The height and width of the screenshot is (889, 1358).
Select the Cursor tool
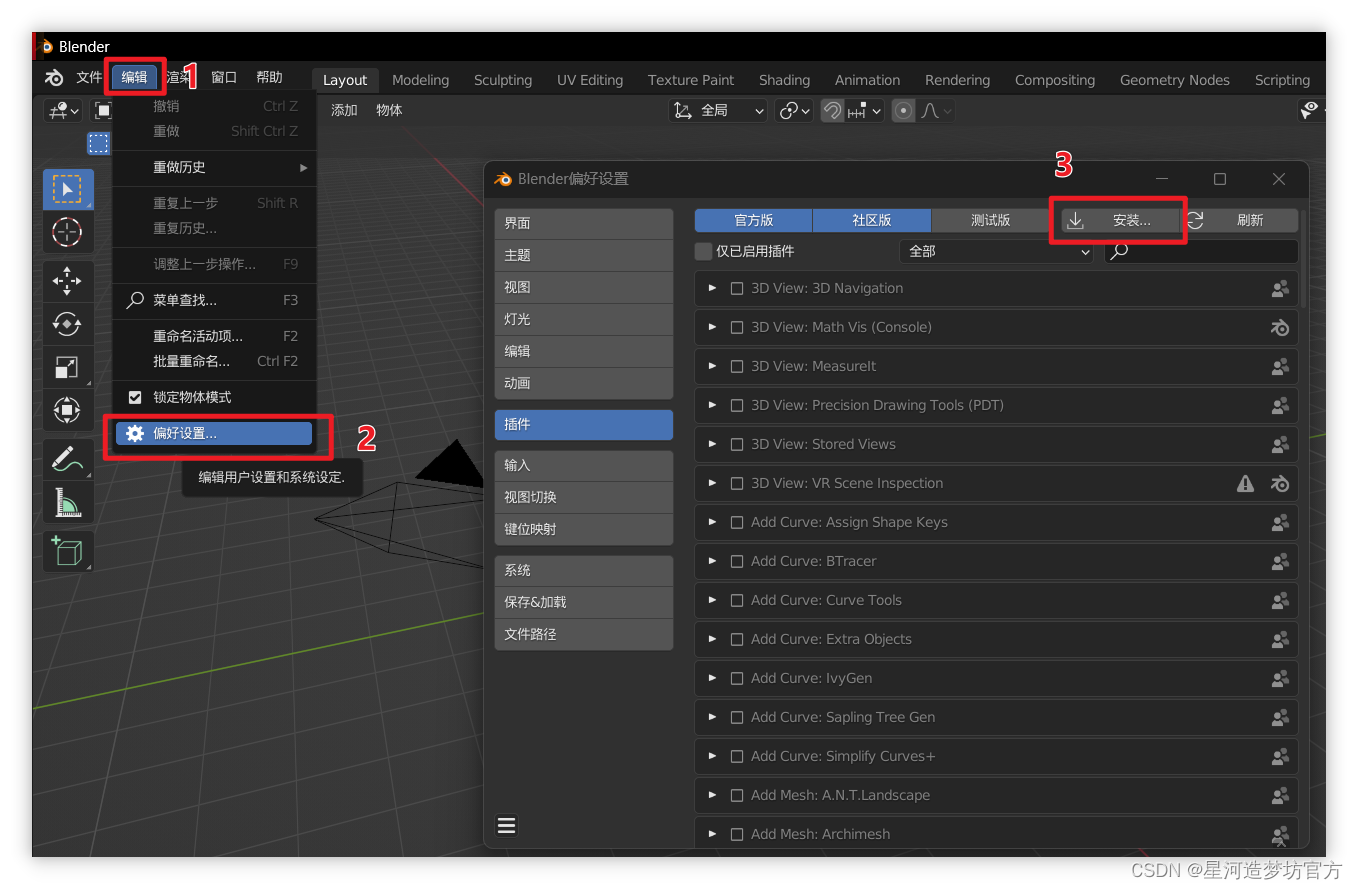tap(67, 232)
